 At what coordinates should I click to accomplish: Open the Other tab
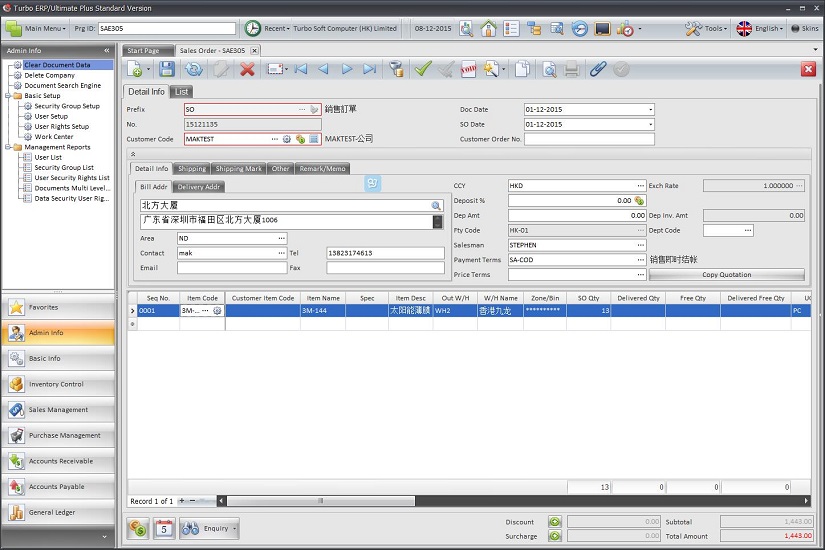click(280, 168)
